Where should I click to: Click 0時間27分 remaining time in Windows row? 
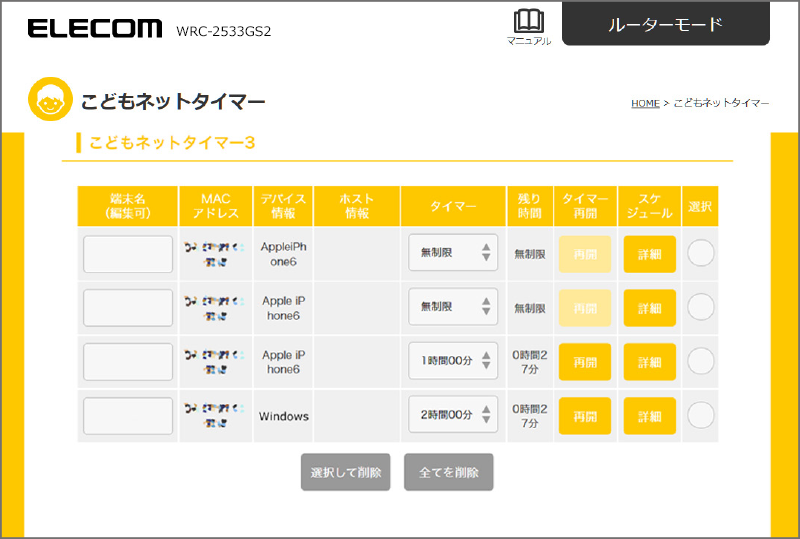click(x=530, y=416)
